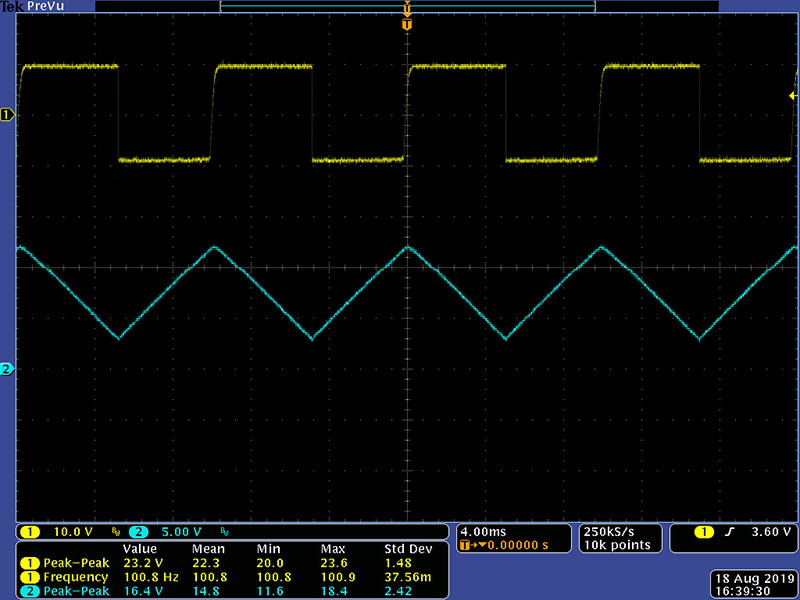
Task: Click the 23.6 max value
Action: point(335,563)
